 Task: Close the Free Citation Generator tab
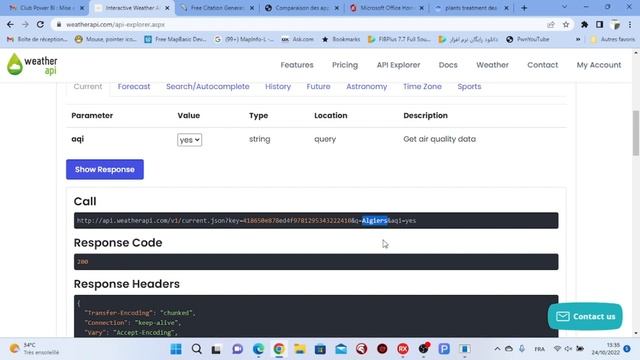pyautogui.click(x=252, y=8)
